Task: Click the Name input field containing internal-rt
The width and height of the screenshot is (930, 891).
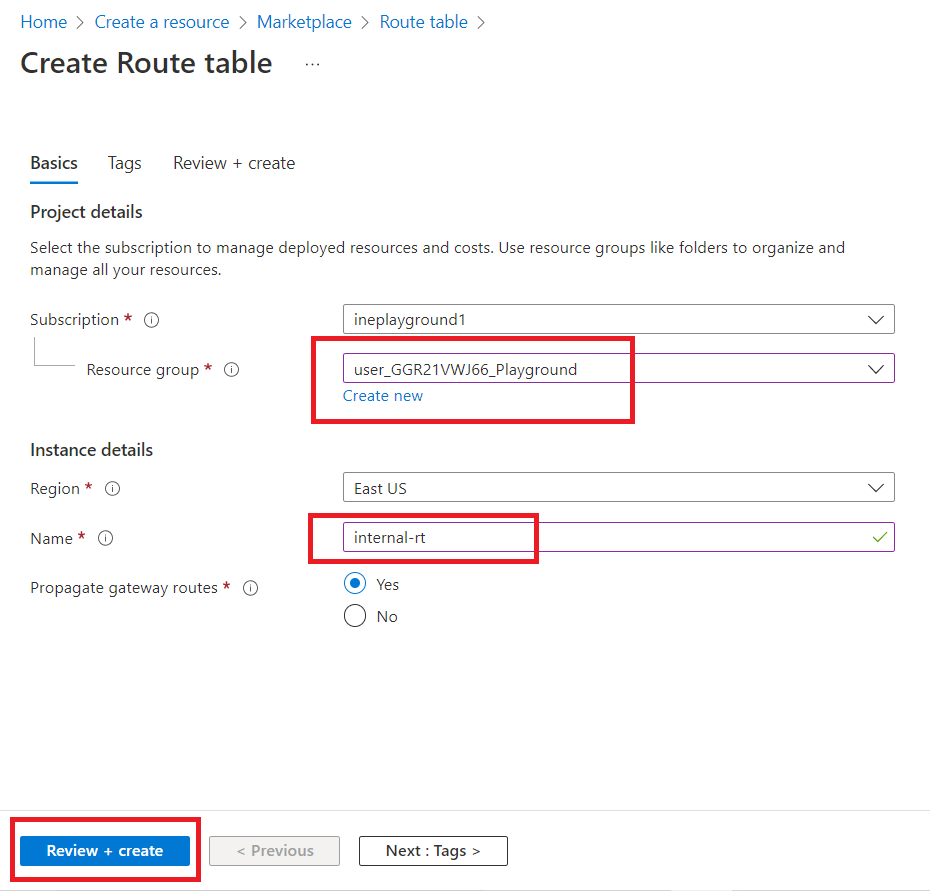Action: [600, 537]
